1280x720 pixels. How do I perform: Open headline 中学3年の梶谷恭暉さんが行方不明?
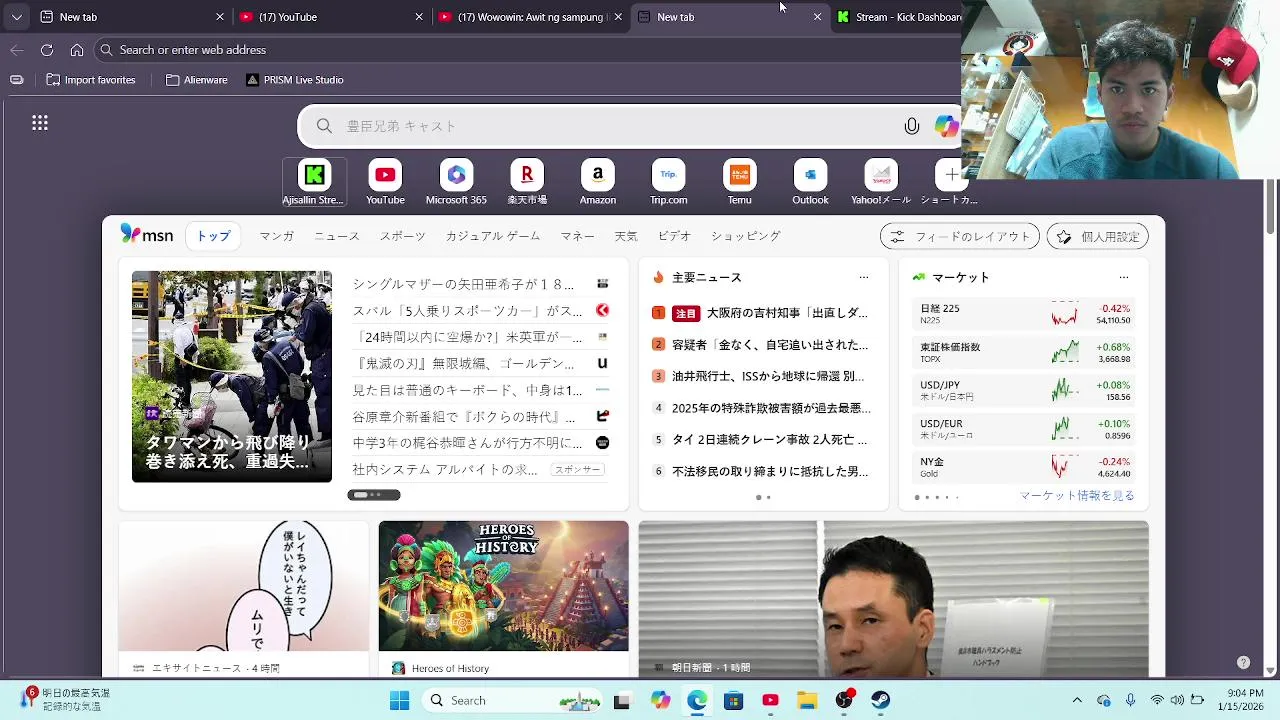(x=467, y=443)
